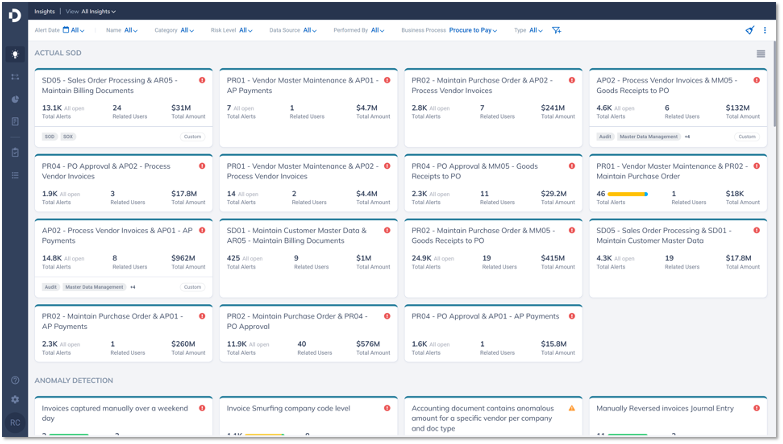Click $962M total amount on AP02 & AP01 card

coord(183,258)
